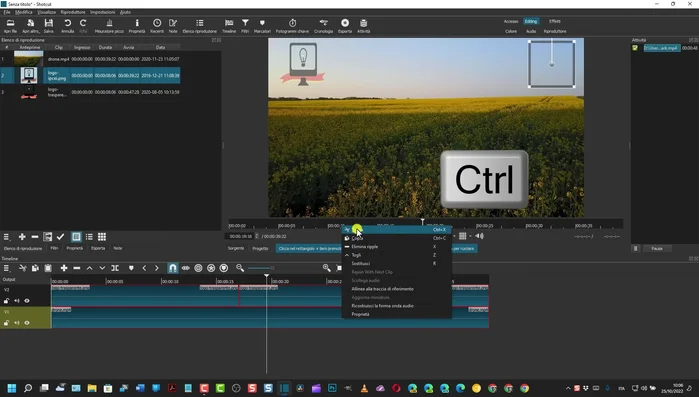699x397 pixels.
Task: Click timeline paste icon
Action: click(48, 268)
